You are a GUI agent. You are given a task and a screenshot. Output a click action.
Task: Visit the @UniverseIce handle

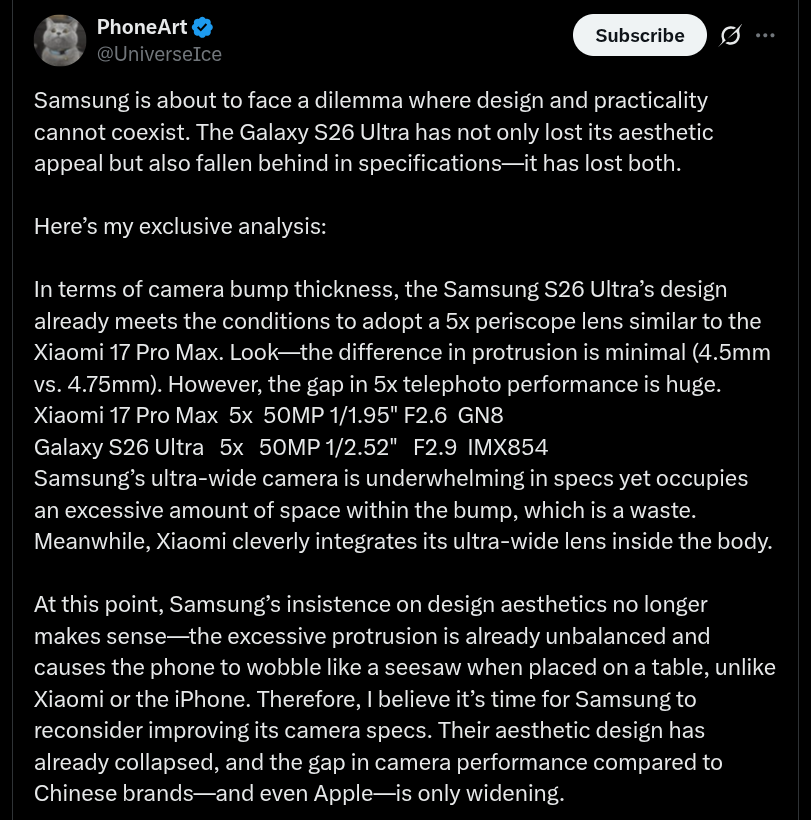(x=159, y=54)
